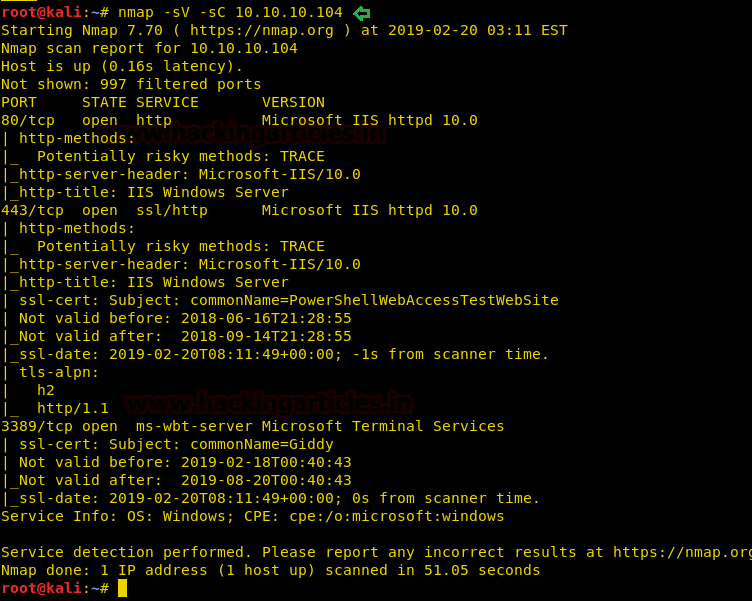The image size is (752, 601).
Task: Click the nmap -sV -sC command text
Action: 230,12
